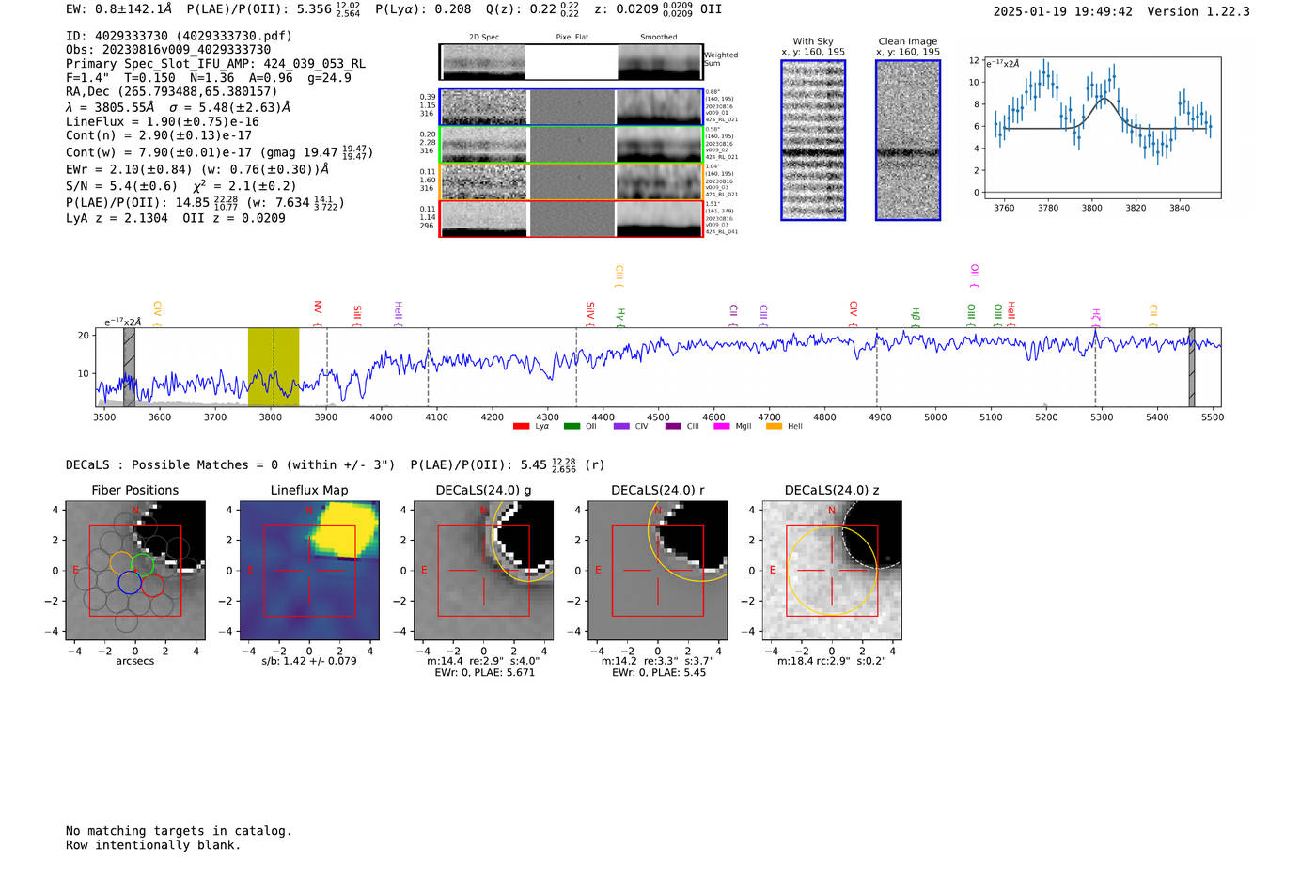This screenshot has height=896, width=1316.
Task: Click the timestamp 2025-01-19 19:49:42
Action: 1063,11
